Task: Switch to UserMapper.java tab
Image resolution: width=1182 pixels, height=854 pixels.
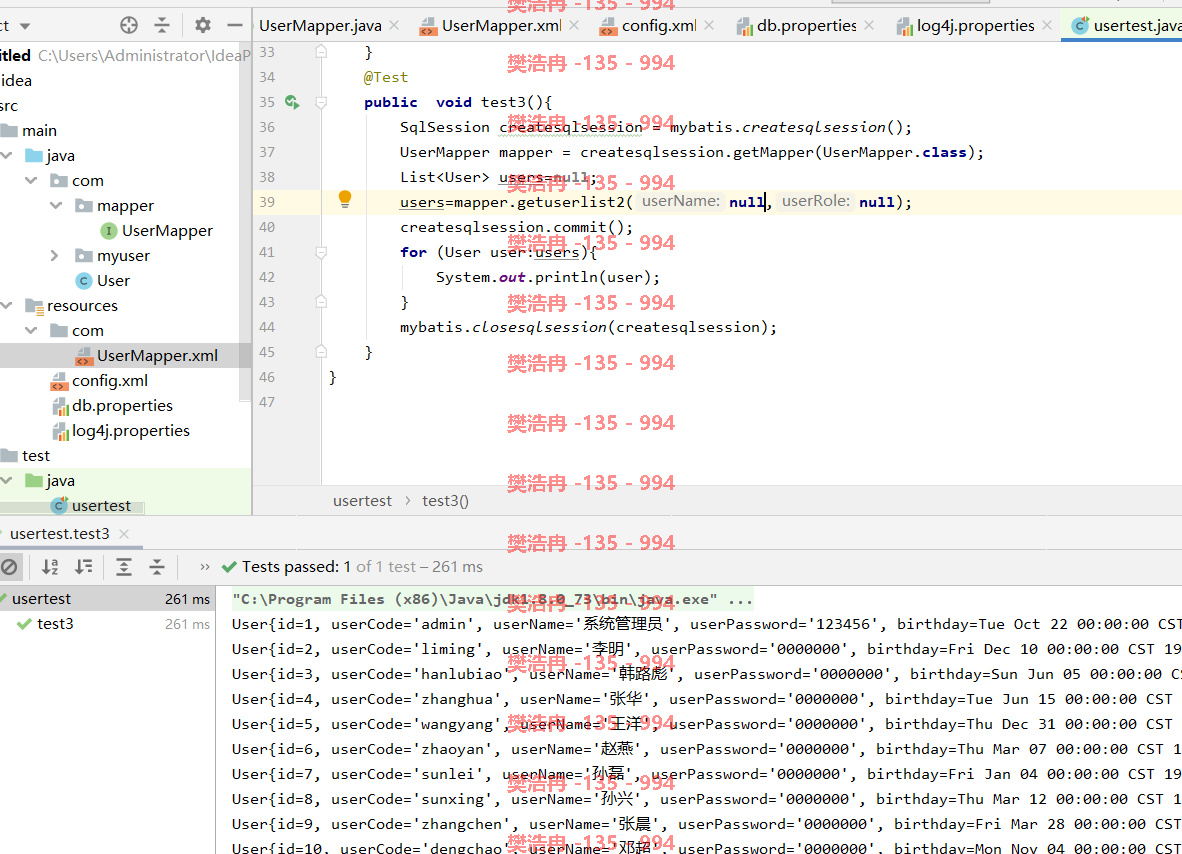Action: [x=320, y=26]
